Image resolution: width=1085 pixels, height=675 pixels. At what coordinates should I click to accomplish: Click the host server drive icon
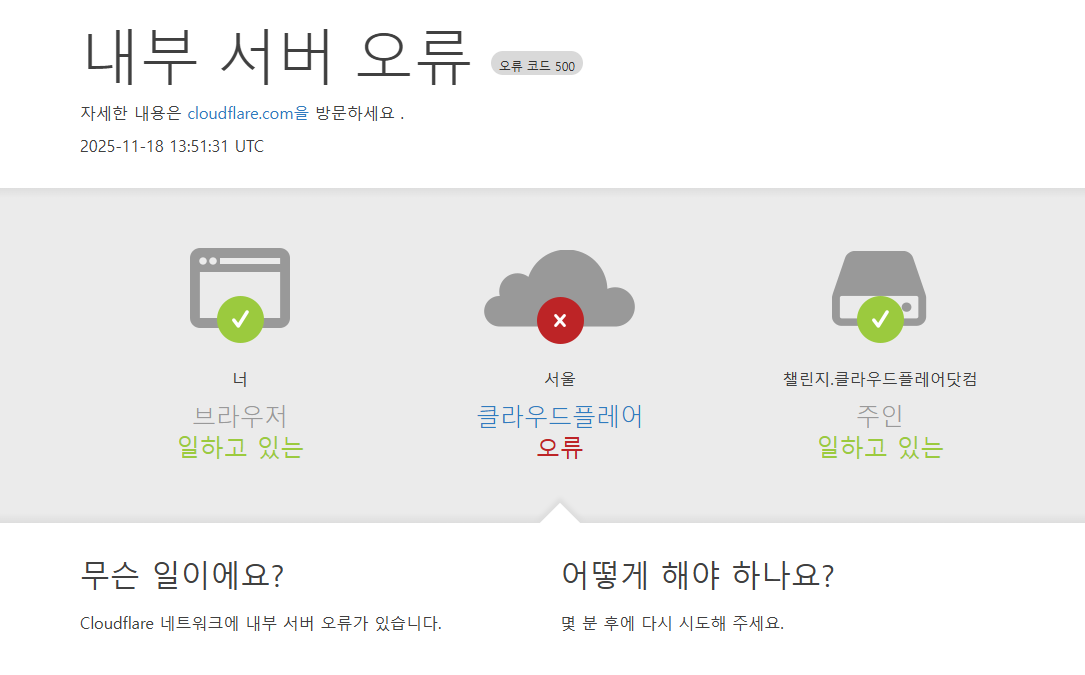[x=879, y=288]
